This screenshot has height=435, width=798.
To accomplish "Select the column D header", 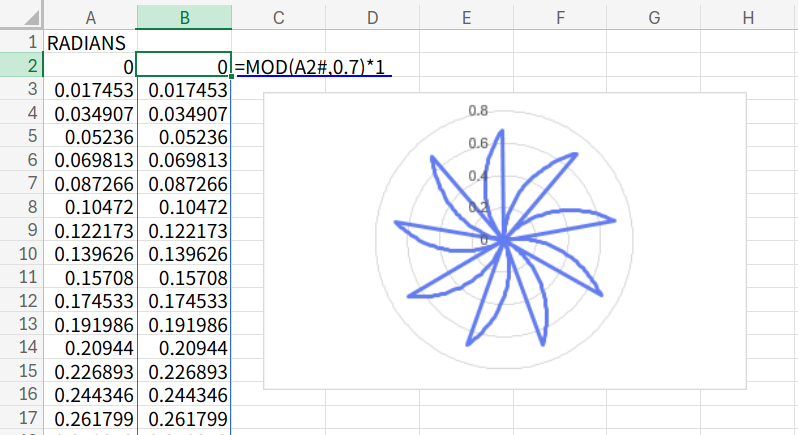I will coord(372,17).
